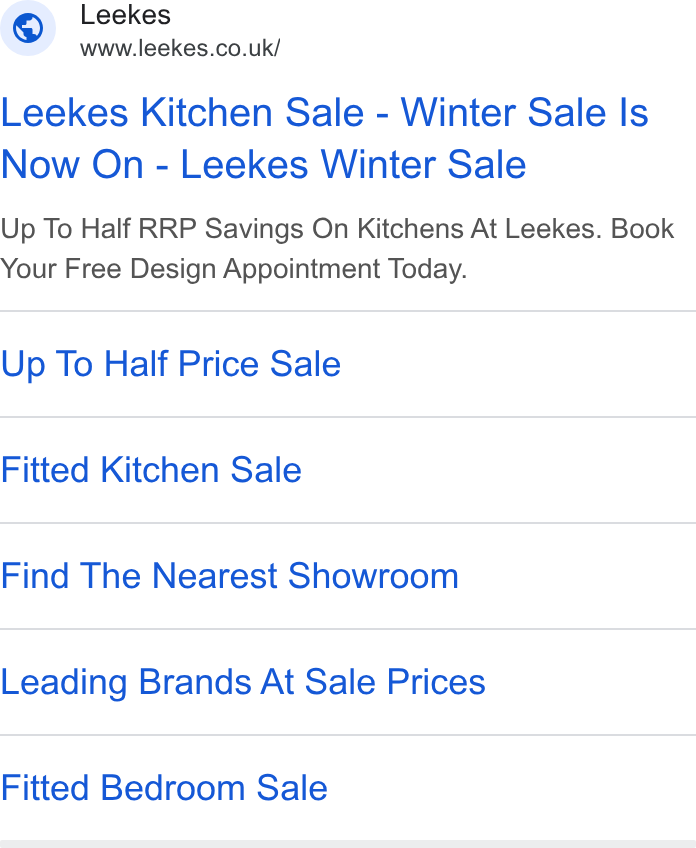Click 'Winter Sale Is' in the headline
The image size is (696, 848).
[x=524, y=112]
